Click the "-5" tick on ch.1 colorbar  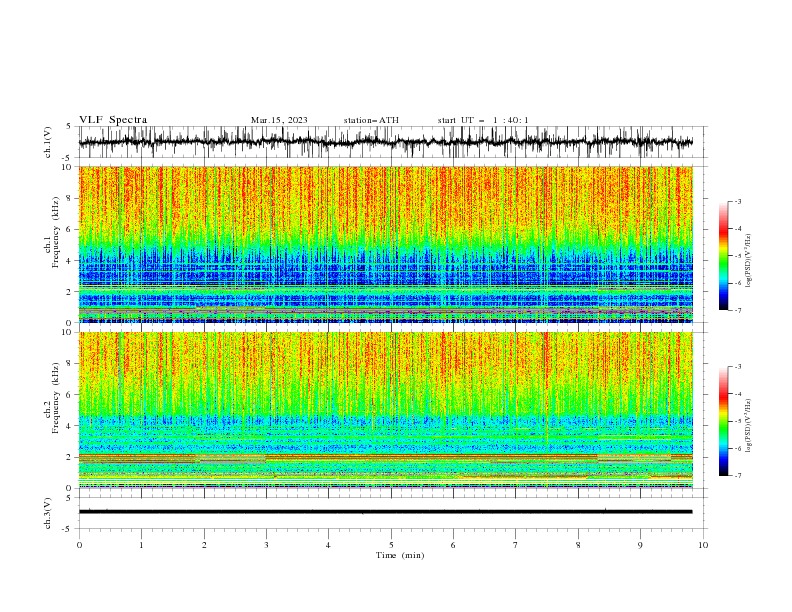[738, 256]
